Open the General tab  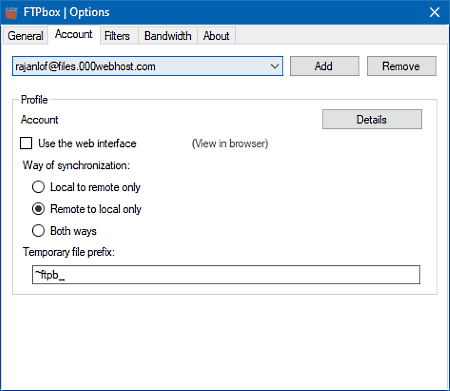[x=25, y=36]
